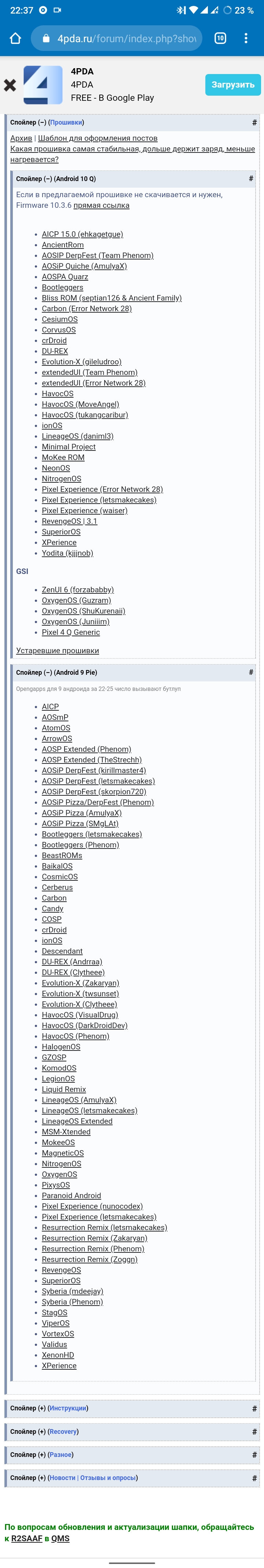Click the # anchor of Android 10 Q spoiler

coord(251,178)
